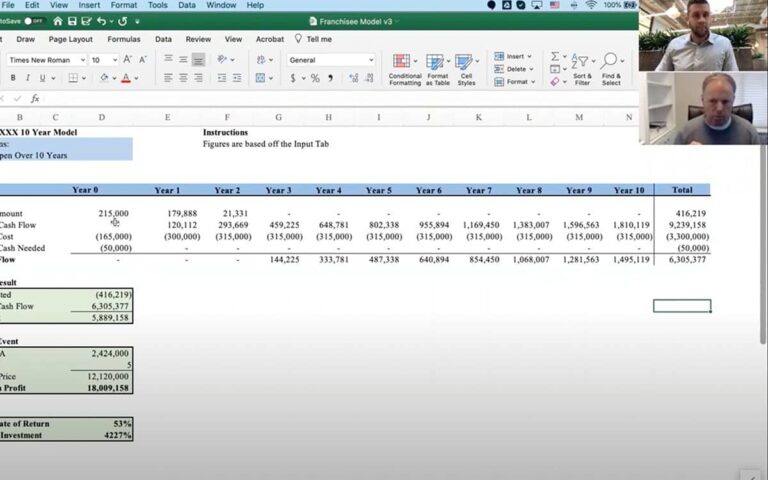Click the Align Right icon

(x=198, y=77)
